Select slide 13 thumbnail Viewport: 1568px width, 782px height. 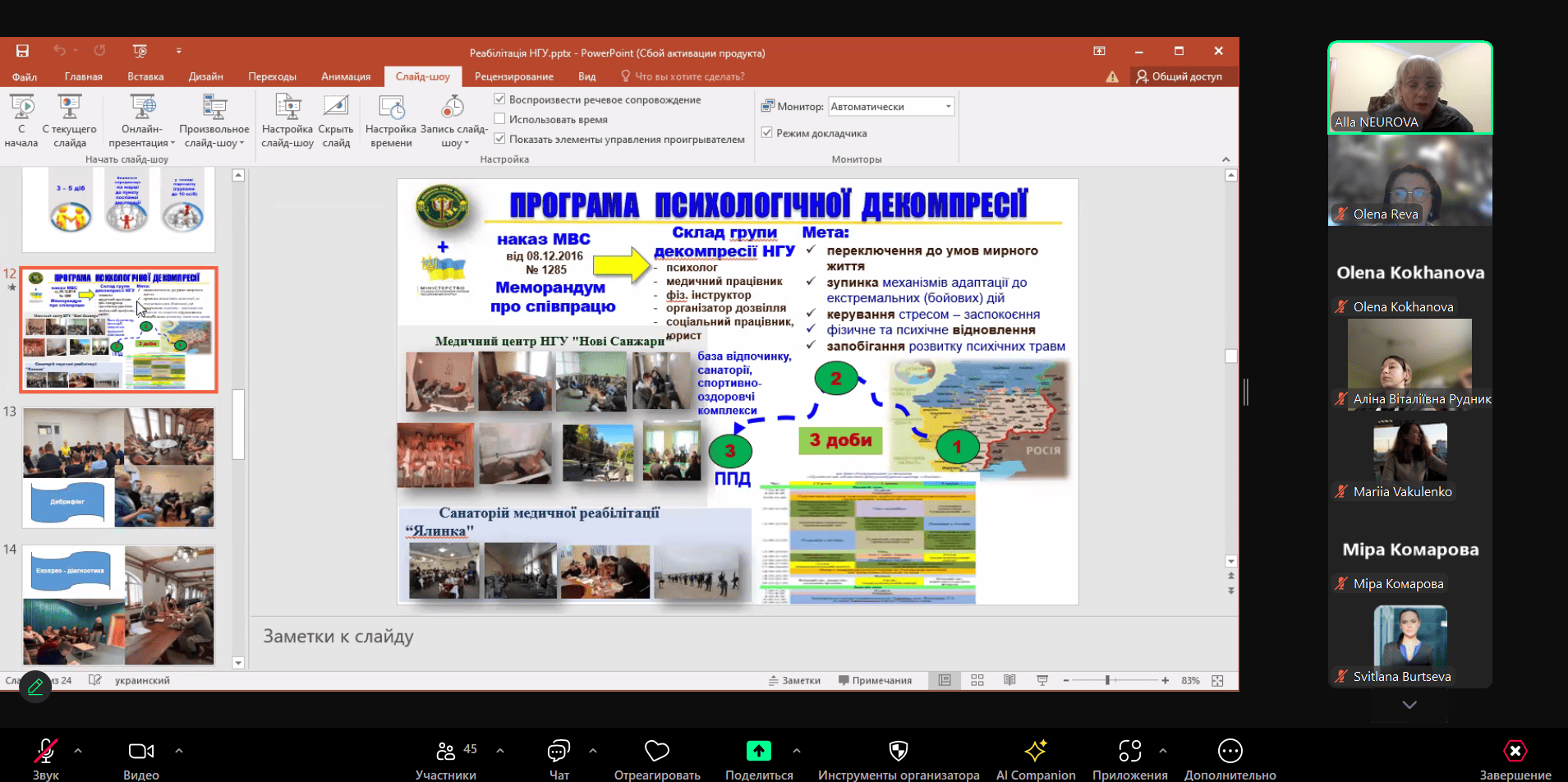tap(118, 467)
